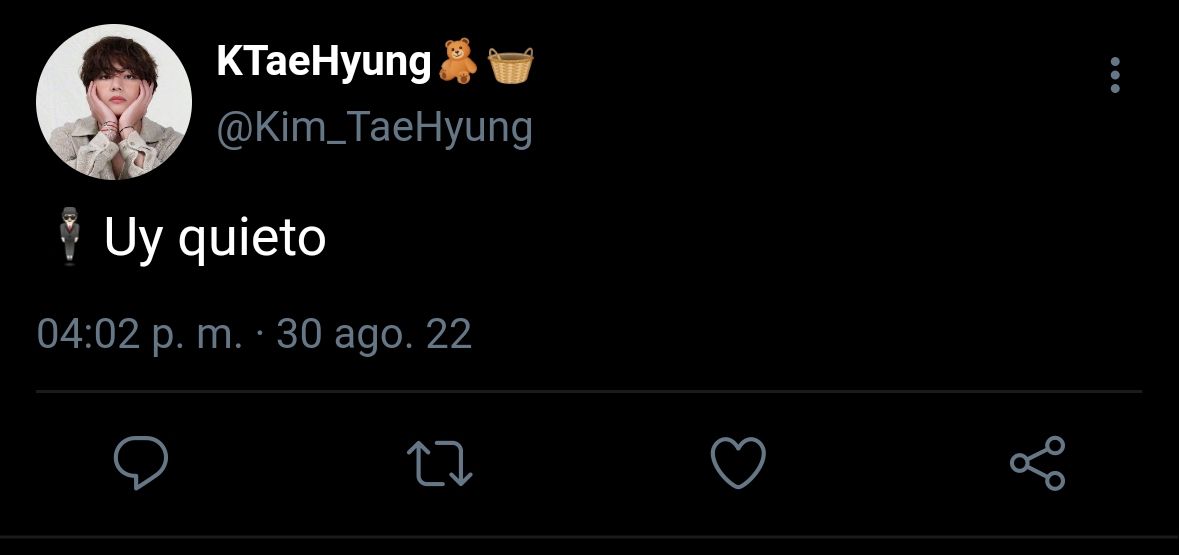
Task: Tap the teddy bear emoji beside the name
Action: coord(458,62)
